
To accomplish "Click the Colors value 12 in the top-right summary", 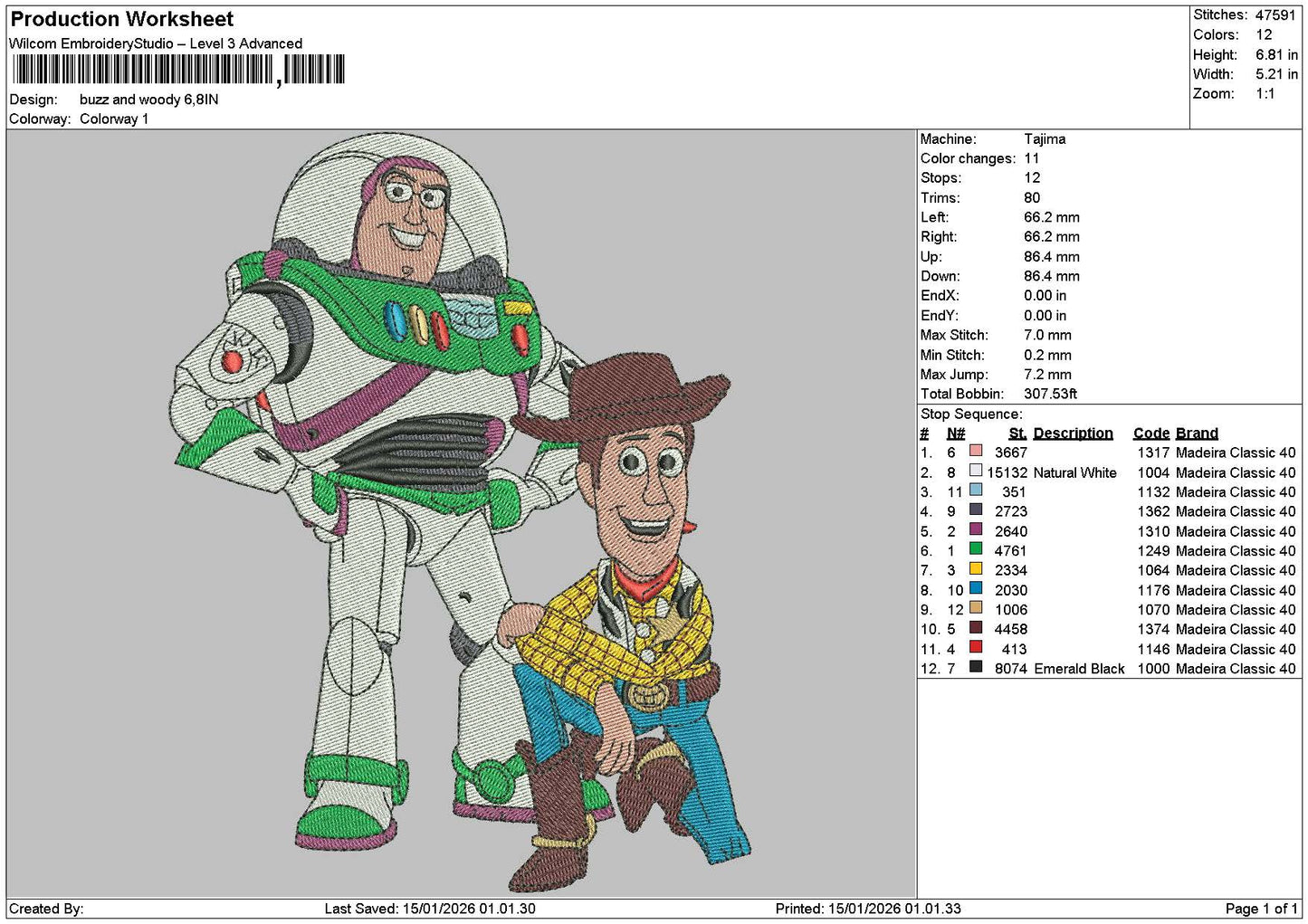I will 1264,34.
